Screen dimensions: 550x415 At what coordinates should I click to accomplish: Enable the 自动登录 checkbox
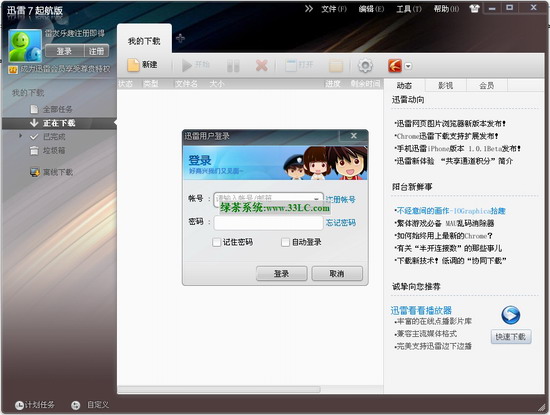pyautogui.click(x=285, y=242)
